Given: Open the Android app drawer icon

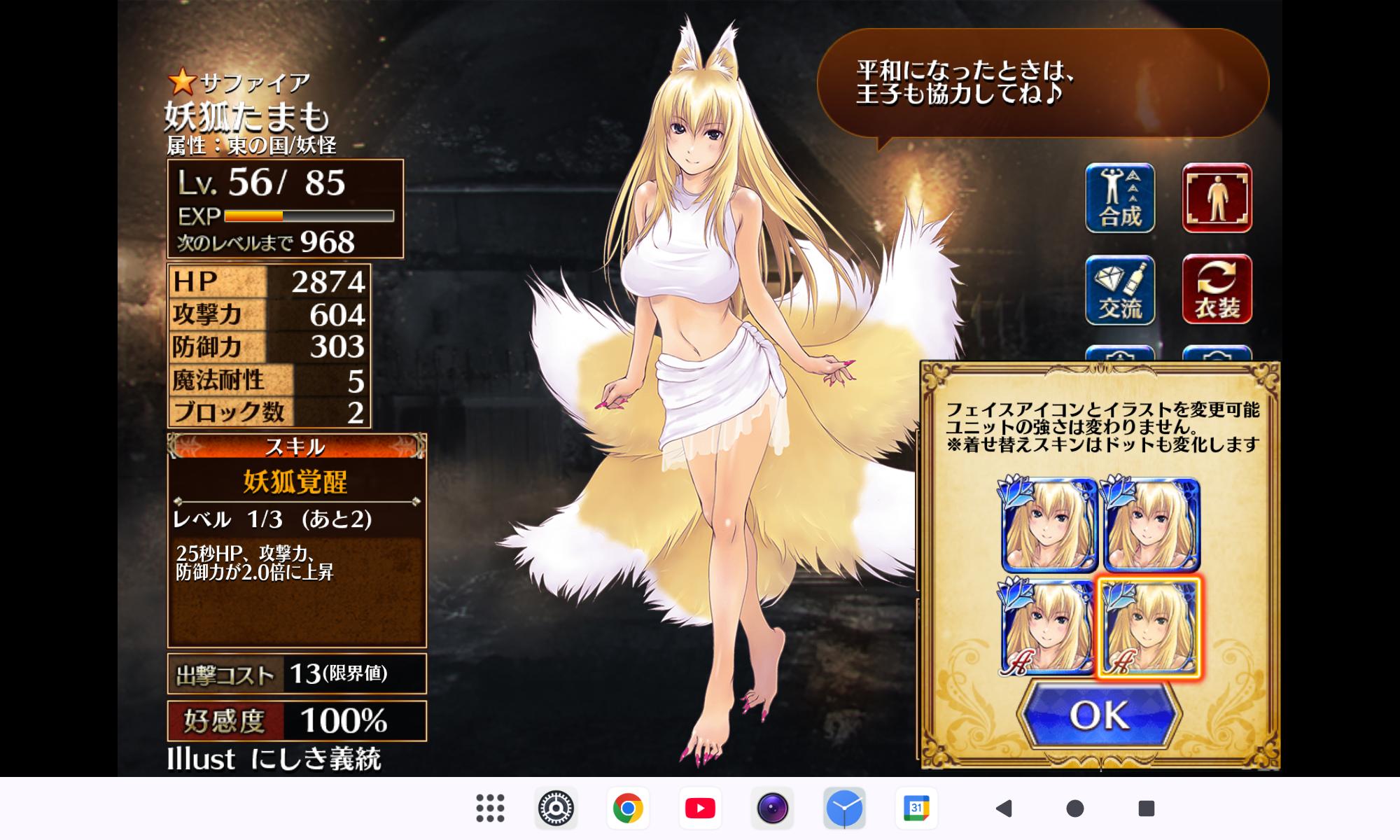Looking at the screenshot, I should [490, 808].
